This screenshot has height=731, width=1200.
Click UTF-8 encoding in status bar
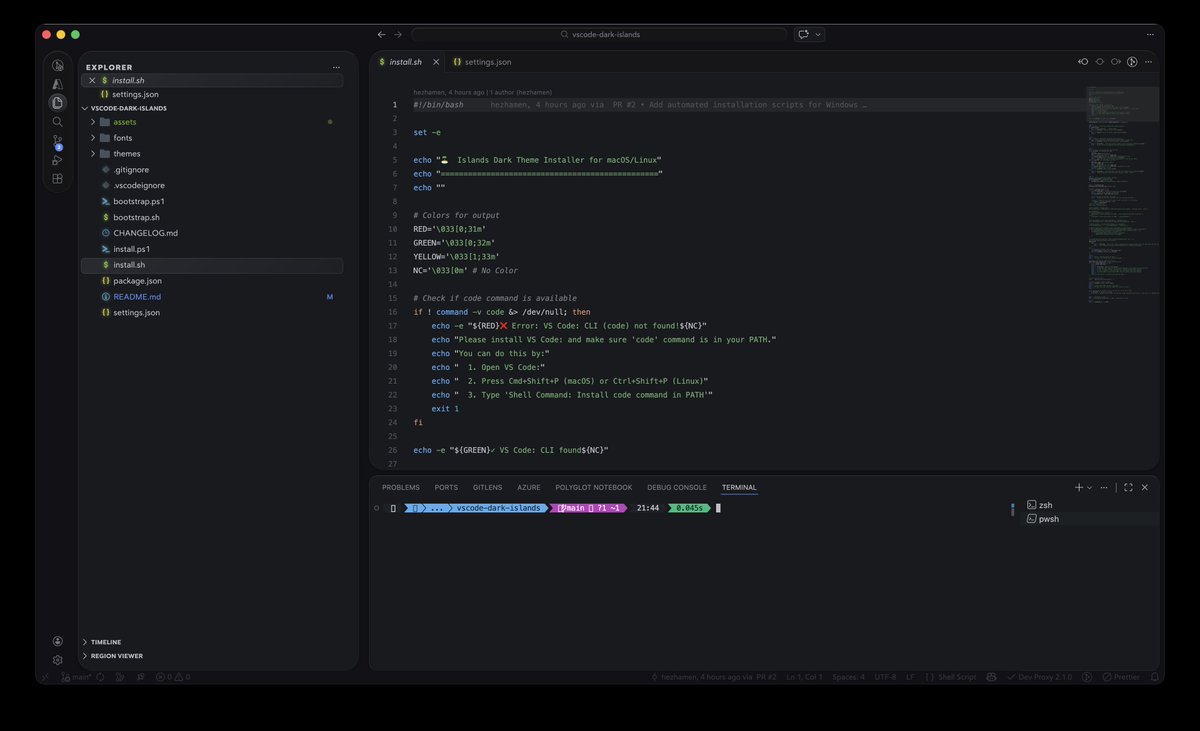(x=885, y=677)
